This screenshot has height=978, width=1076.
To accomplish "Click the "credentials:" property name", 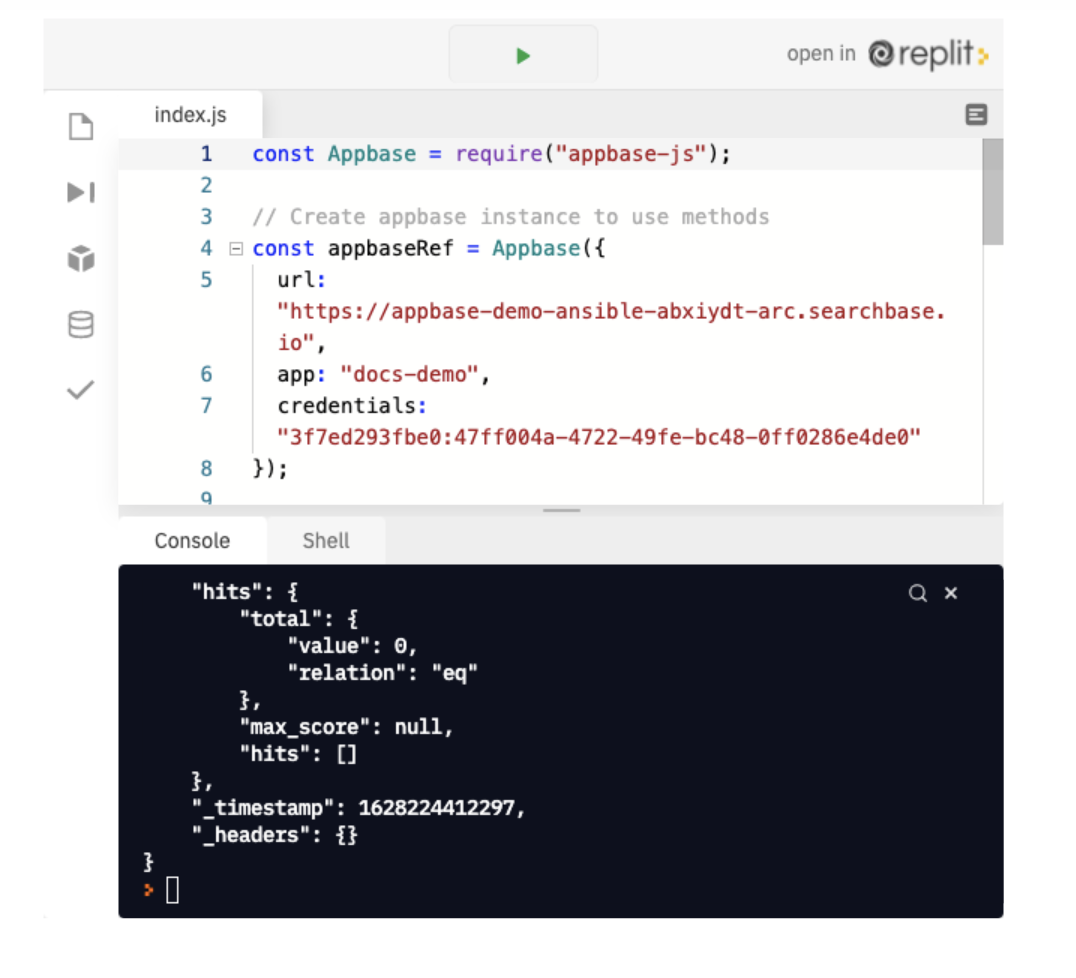I will [352, 406].
